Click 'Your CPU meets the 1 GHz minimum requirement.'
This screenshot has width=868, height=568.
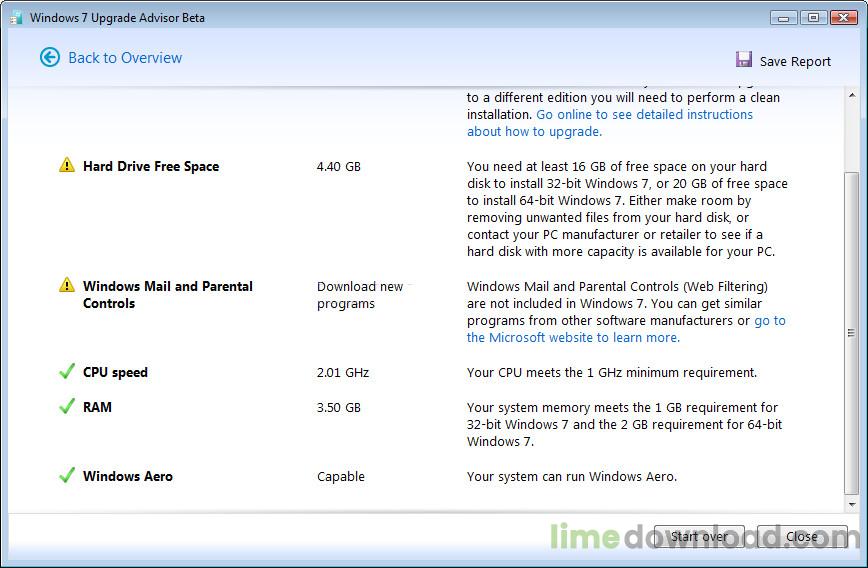point(612,373)
